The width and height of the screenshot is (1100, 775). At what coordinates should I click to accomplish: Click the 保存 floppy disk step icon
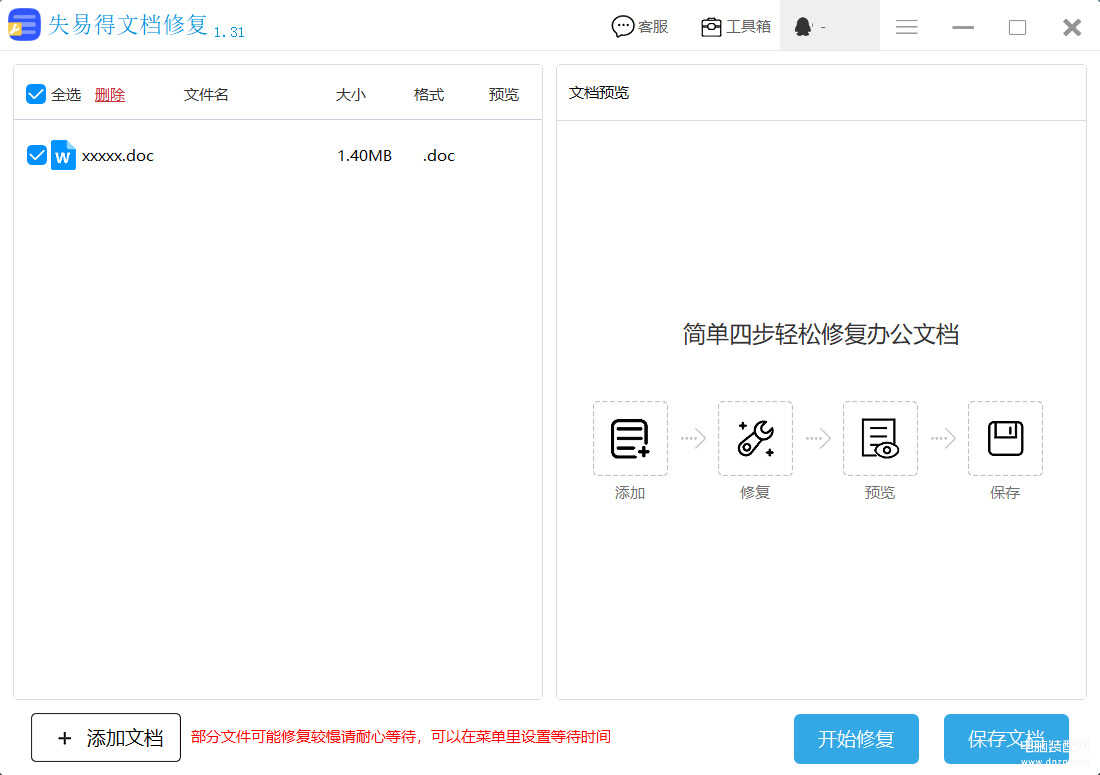[x=1005, y=438]
